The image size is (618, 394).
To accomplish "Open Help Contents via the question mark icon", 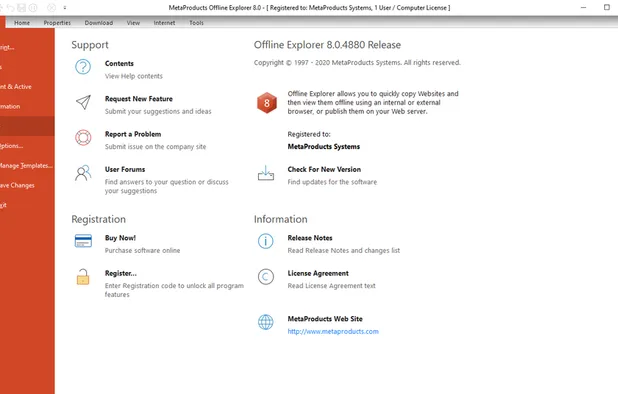I will [x=83, y=67].
